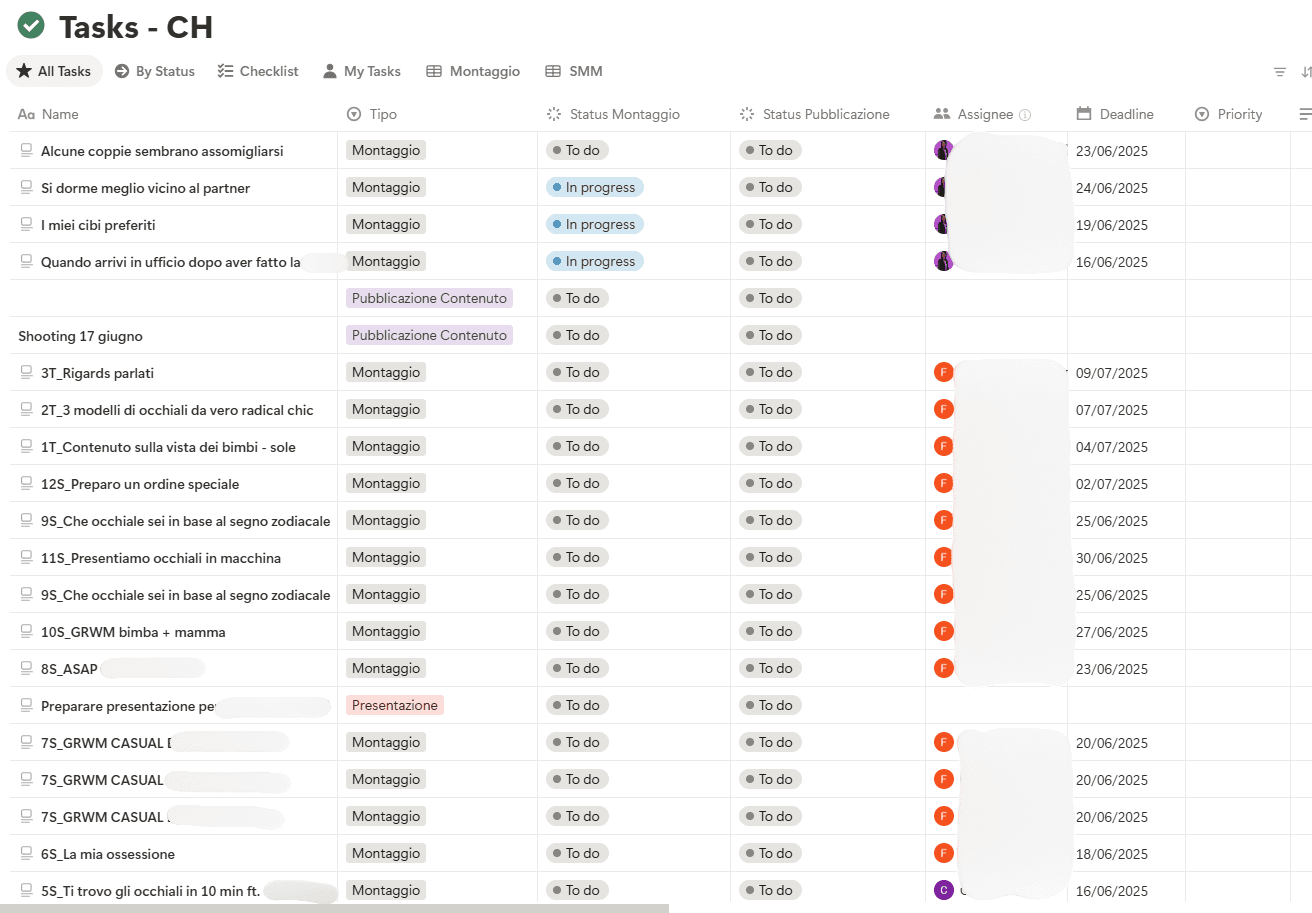Click the info icon next to Assignee
The height and width of the screenshot is (913, 1312).
1023,114
